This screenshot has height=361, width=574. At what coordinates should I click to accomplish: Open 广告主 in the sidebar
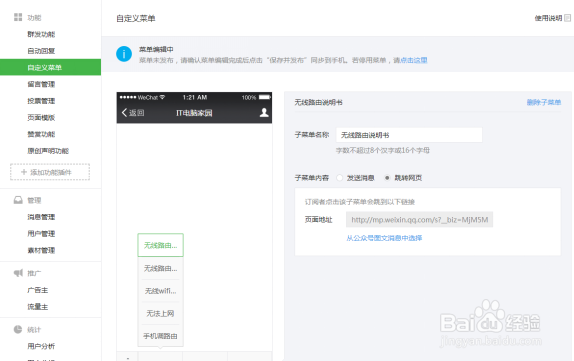(37, 290)
